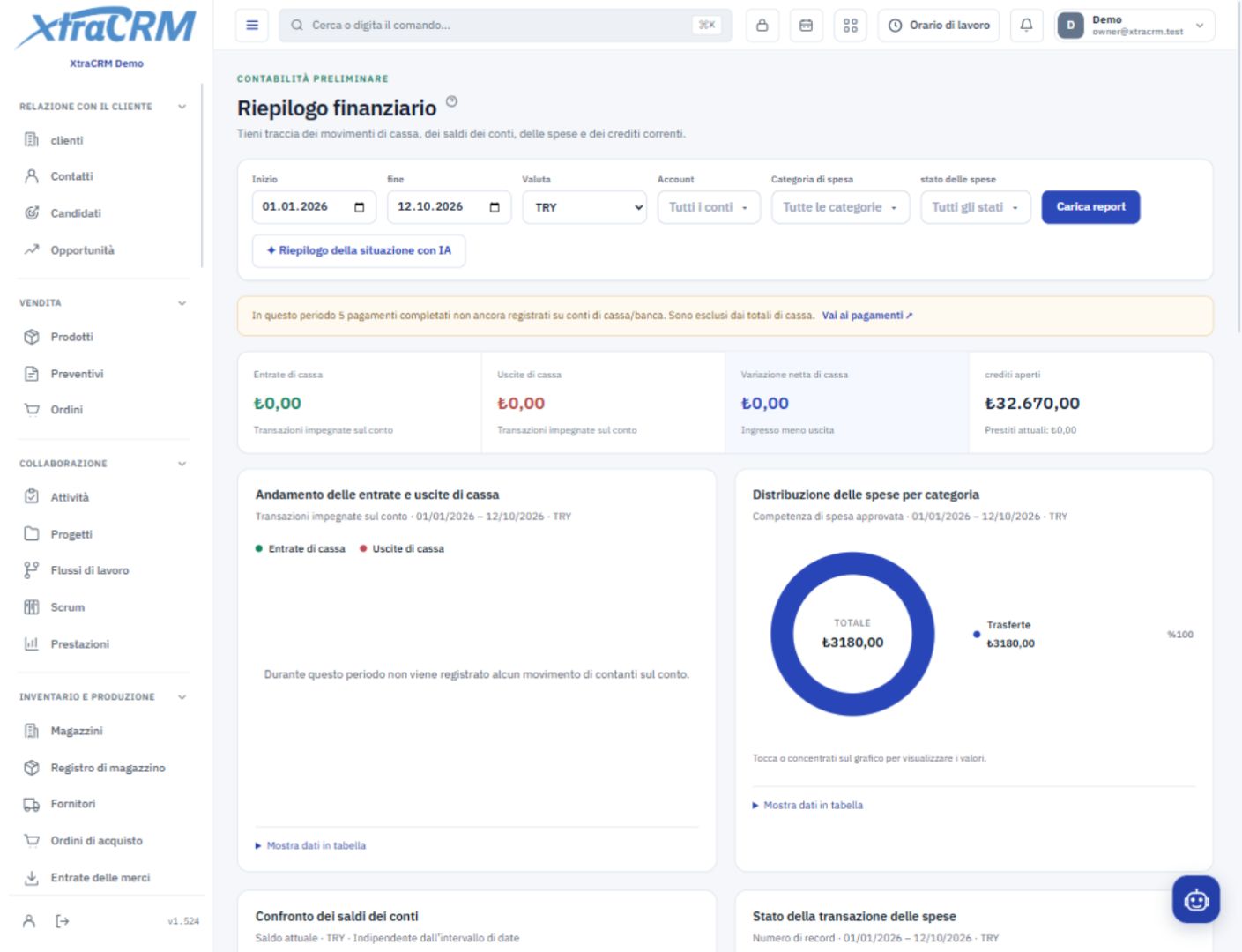This screenshot has width=1242, height=952.
Task: Open the Valuta TRY dropdown
Action: click(584, 207)
